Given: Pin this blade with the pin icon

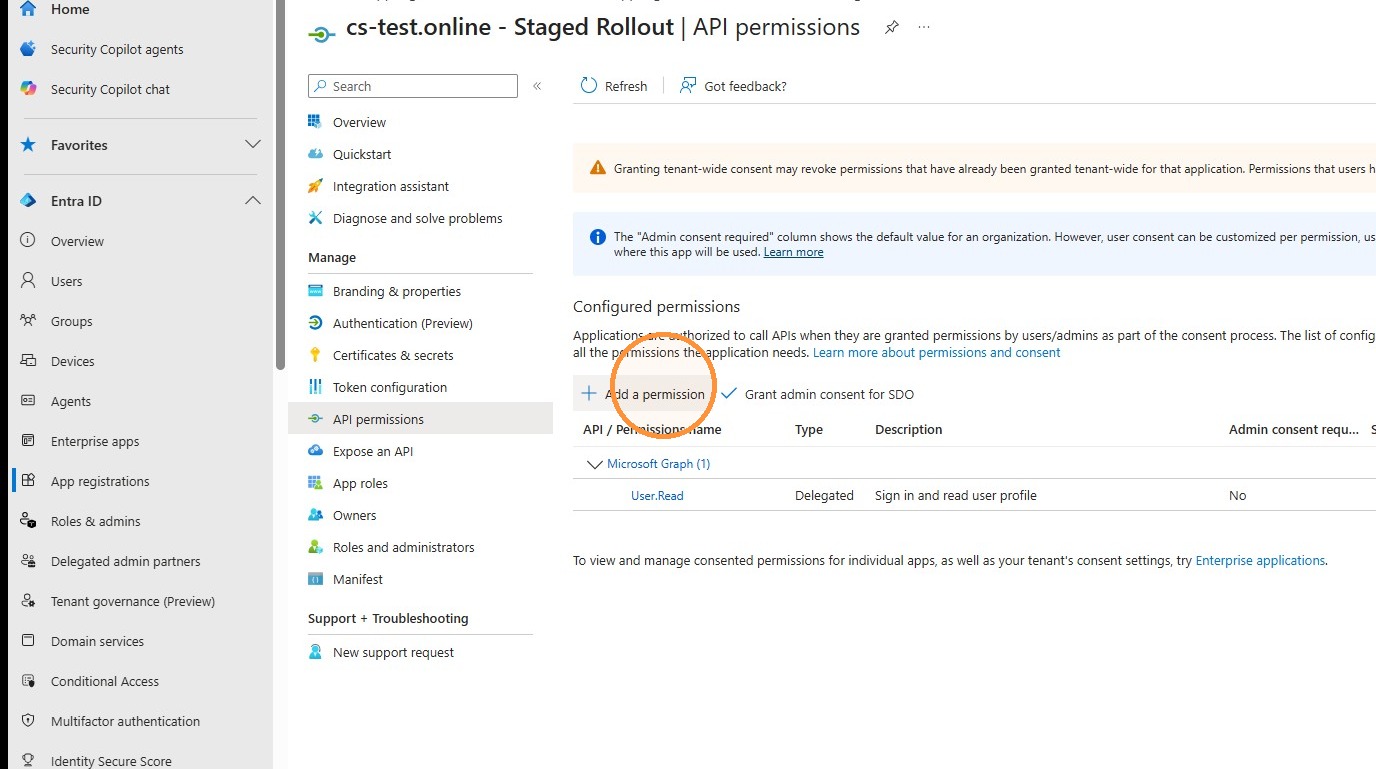Looking at the screenshot, I should [x=891, y=28].
